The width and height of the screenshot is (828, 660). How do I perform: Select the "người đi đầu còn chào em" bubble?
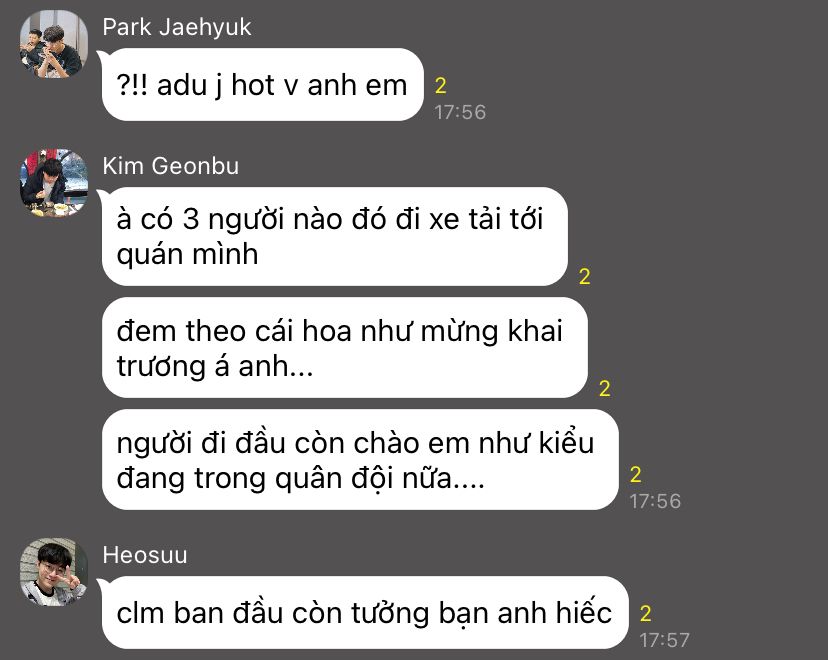[360, 460]
